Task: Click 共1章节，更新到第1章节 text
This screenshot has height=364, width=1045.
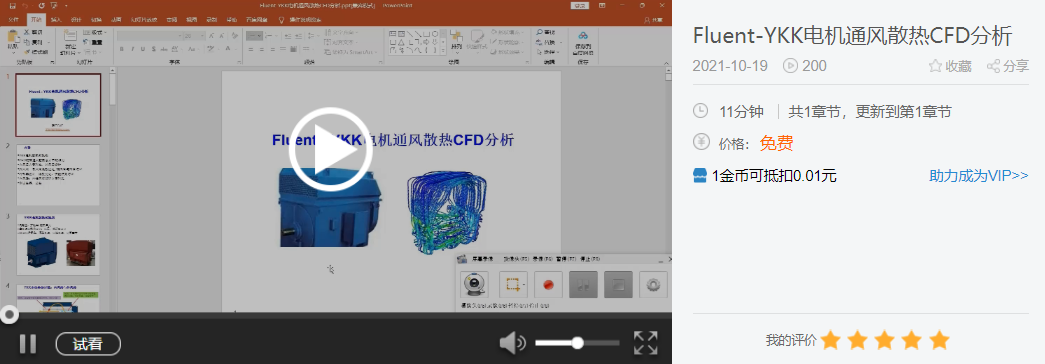Action: tap(870, 111)
